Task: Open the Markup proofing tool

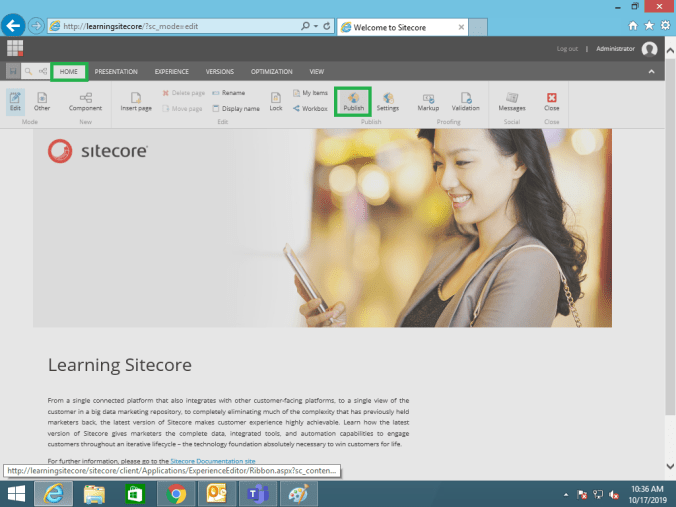Action: [x=428, y=100]
